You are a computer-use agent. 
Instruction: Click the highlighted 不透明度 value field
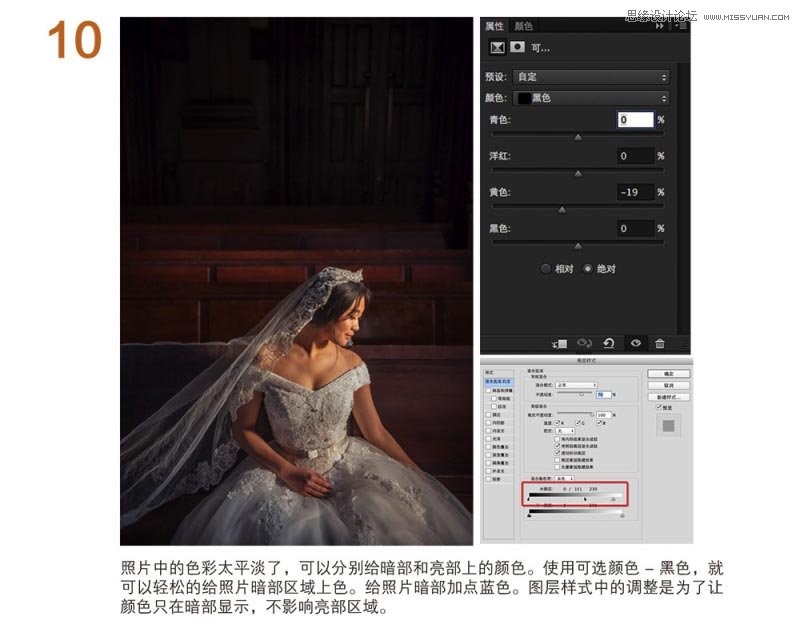[x=604, y=394]
